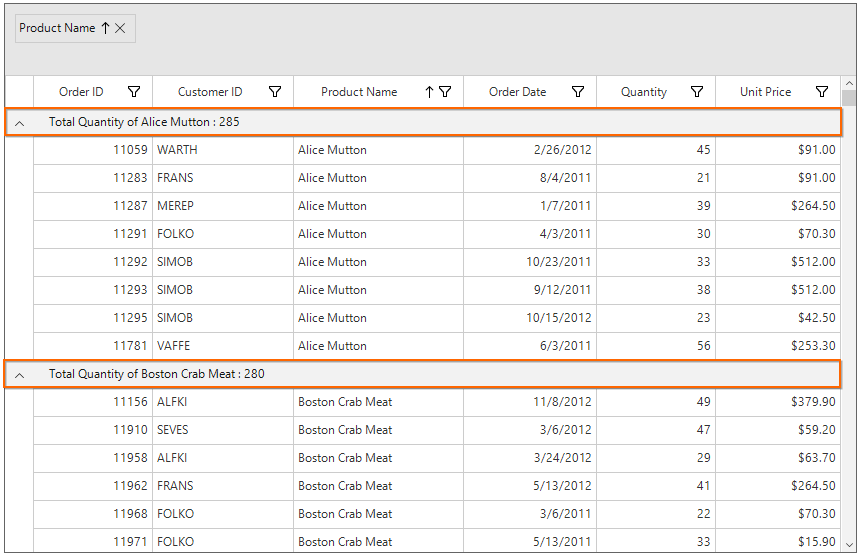The image size is (860, 555).
Task: Select 'Total Quantity of Alice Mutton : 285' caption
Action: pyautogui.click(x=144, y=122)
